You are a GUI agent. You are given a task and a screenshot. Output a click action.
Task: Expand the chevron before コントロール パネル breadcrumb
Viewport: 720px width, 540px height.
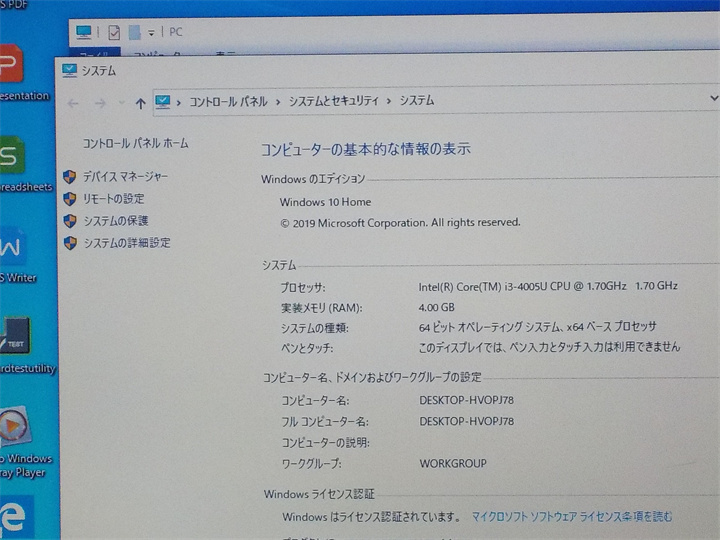(x=179, y=102)
